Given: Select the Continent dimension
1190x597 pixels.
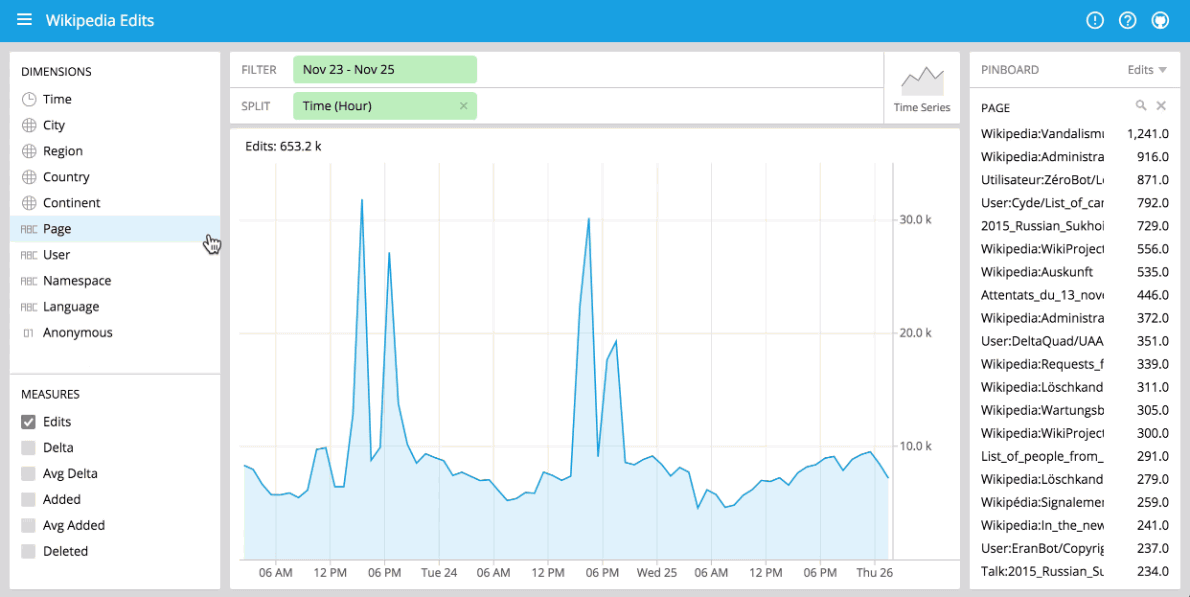Looking at the screenshot, I should click(x=115, y=203).
